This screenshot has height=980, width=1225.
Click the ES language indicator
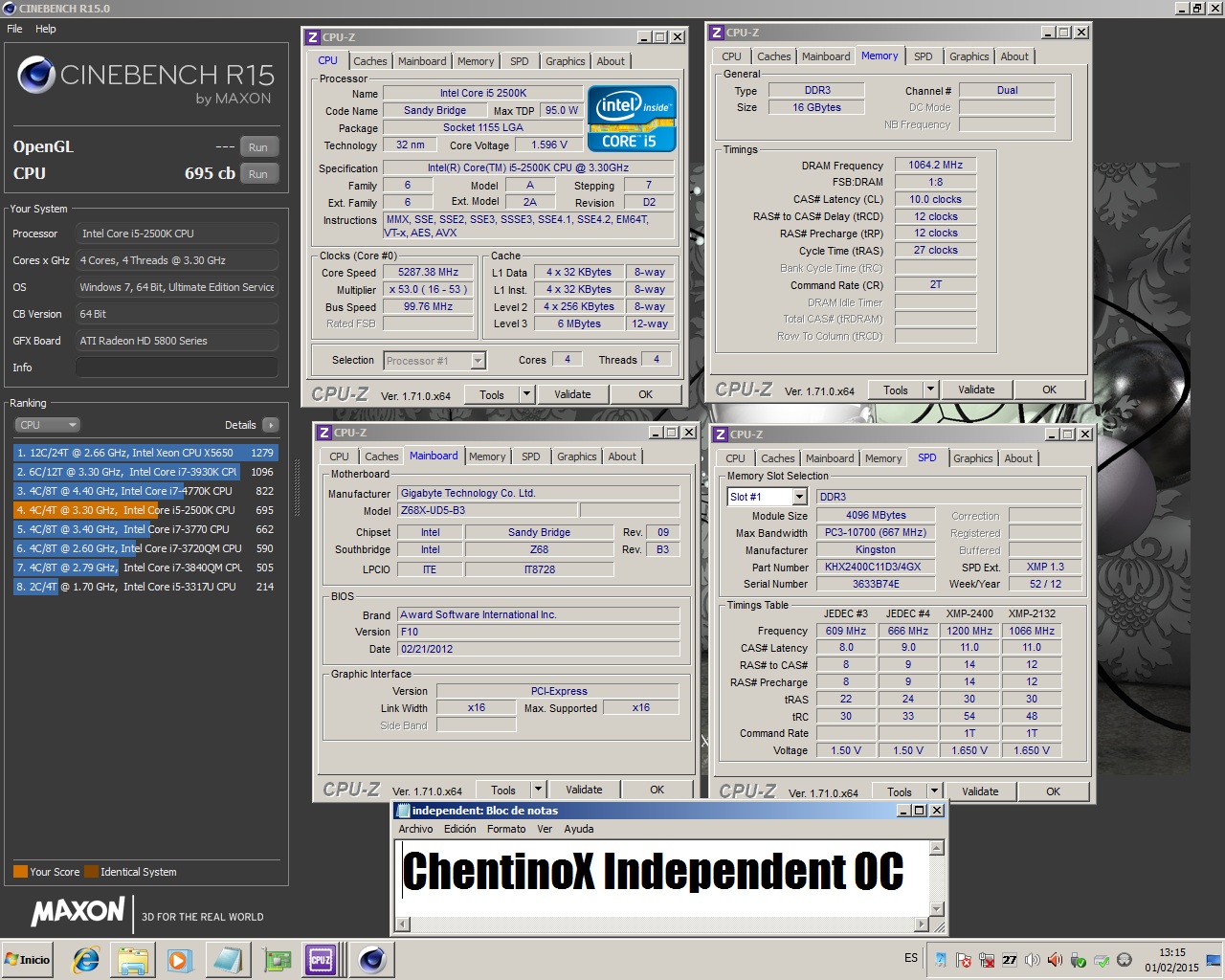pos(911,958)
